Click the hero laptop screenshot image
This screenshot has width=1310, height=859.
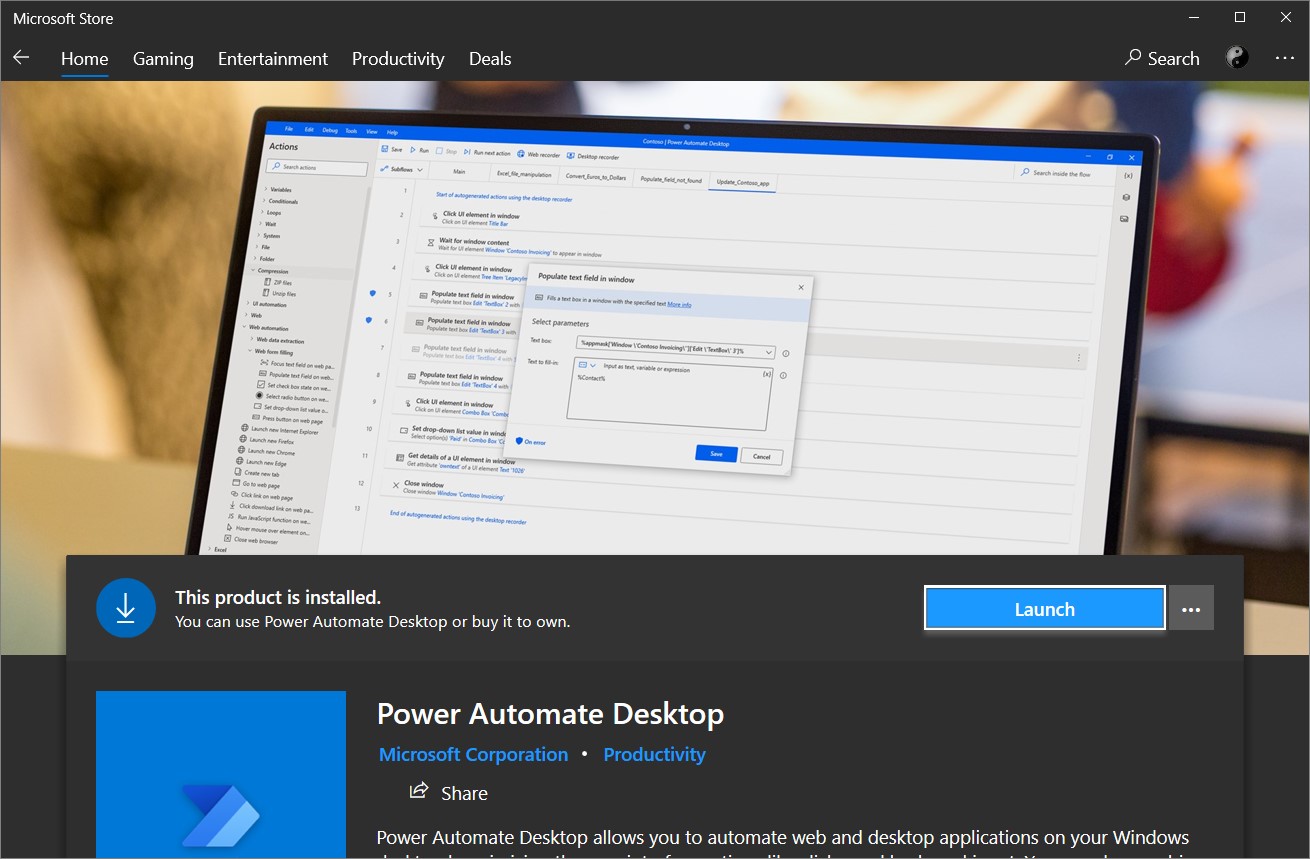coord(654,320)
